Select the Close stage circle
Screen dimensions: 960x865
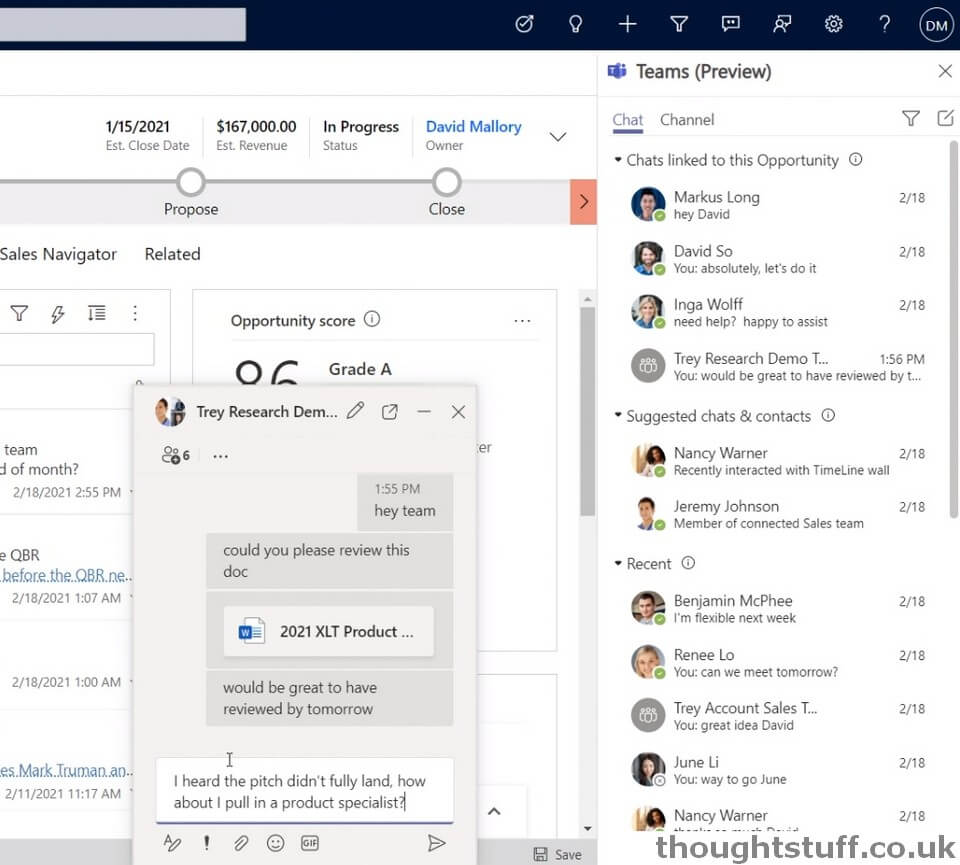446,182
